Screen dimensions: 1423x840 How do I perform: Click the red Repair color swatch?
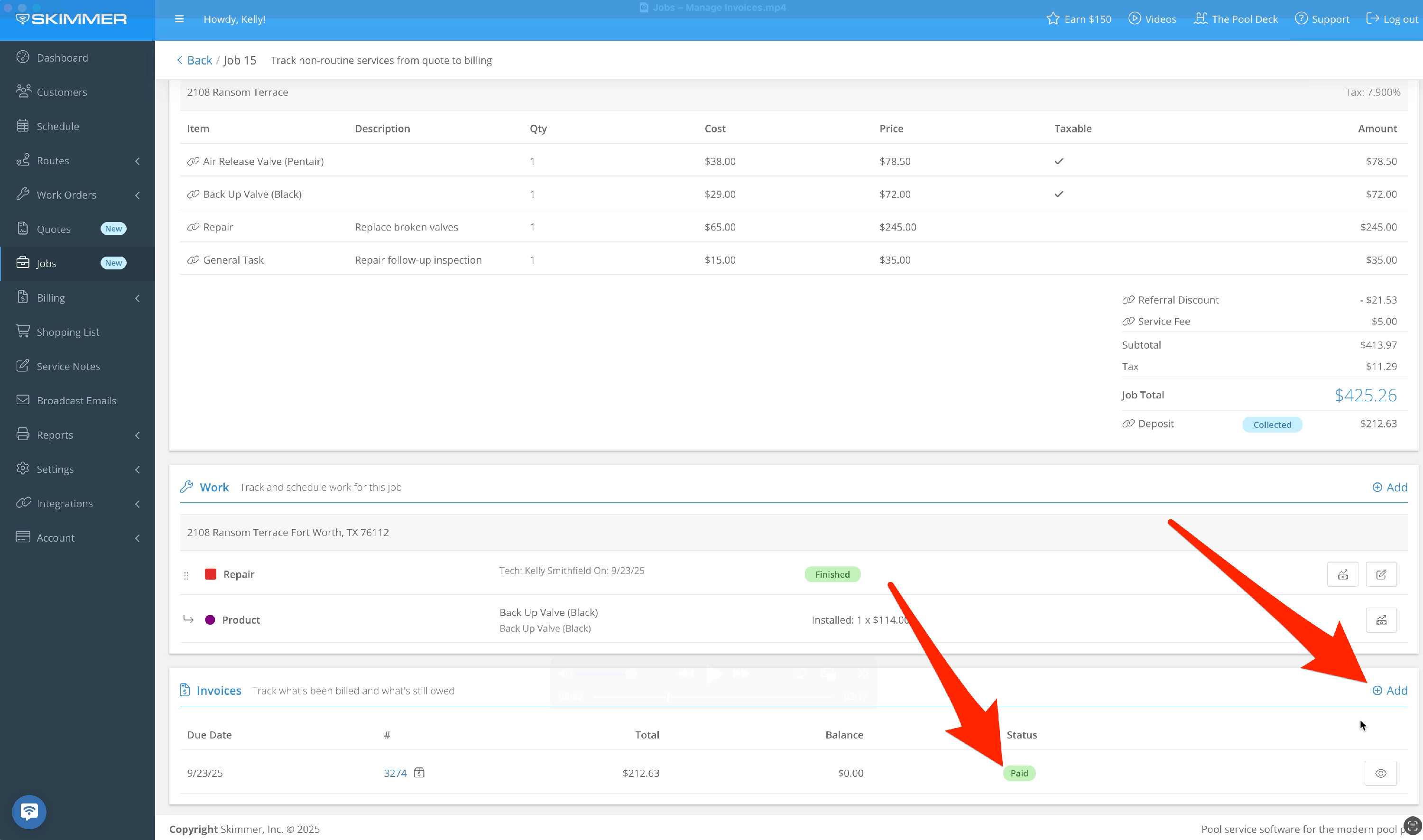point(211,574)
